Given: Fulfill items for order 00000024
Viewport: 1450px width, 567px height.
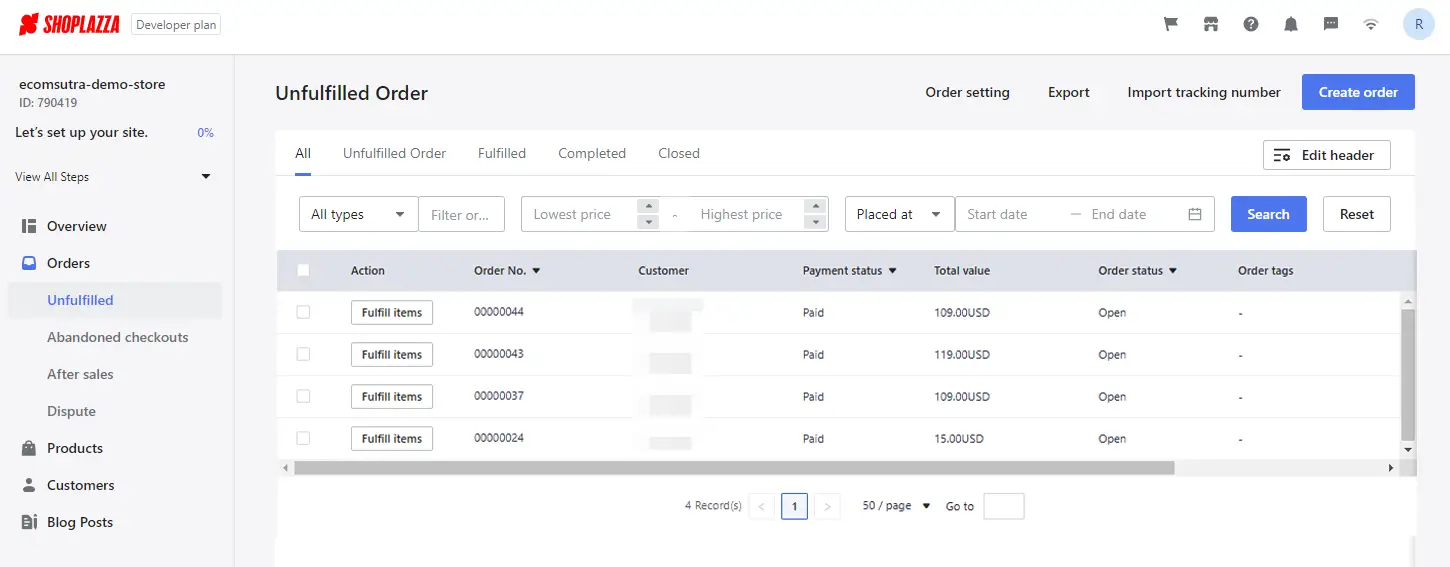Looking at the screenshot, I should click(392, 439).
